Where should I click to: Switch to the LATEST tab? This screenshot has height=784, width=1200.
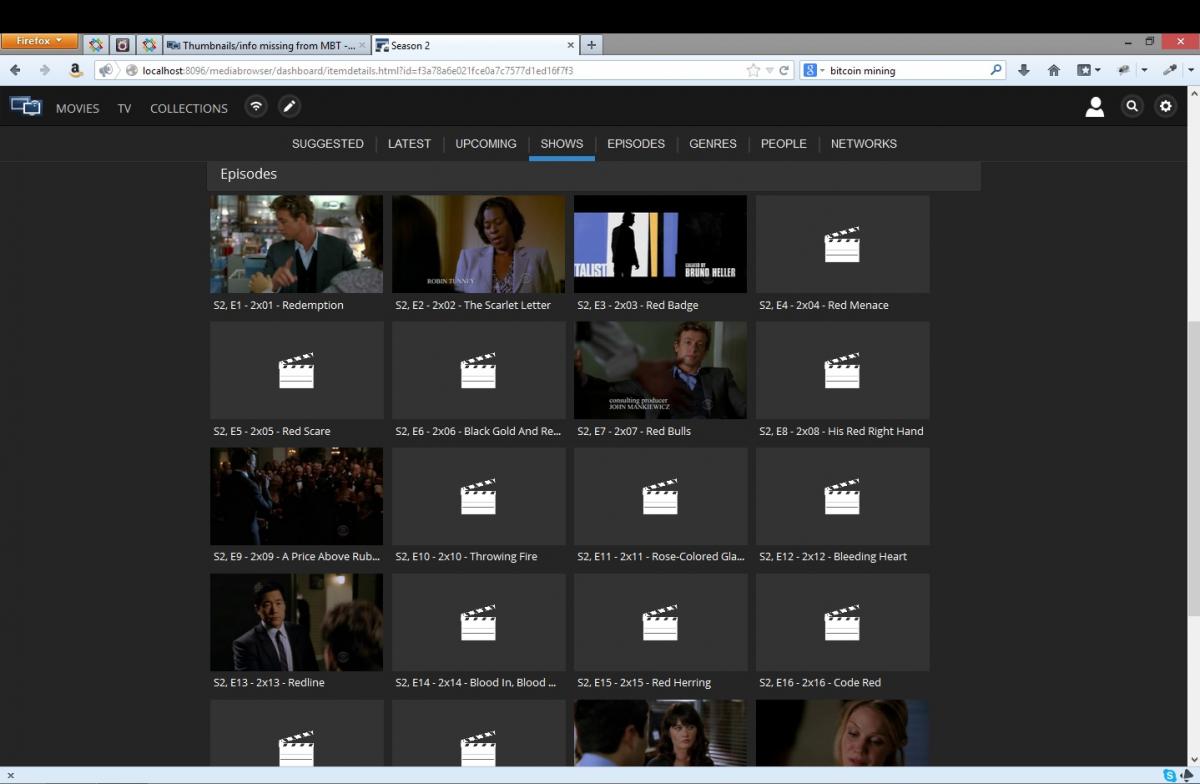(409, 144)
